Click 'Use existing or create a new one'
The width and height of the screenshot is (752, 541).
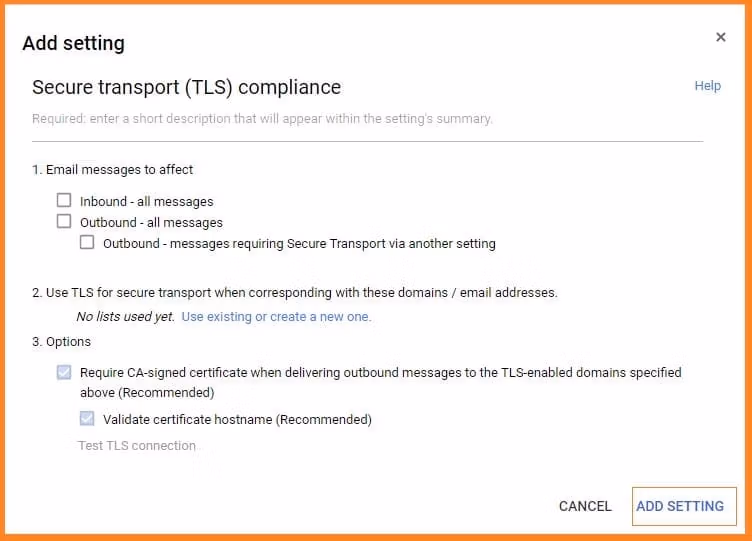(276, 317)
